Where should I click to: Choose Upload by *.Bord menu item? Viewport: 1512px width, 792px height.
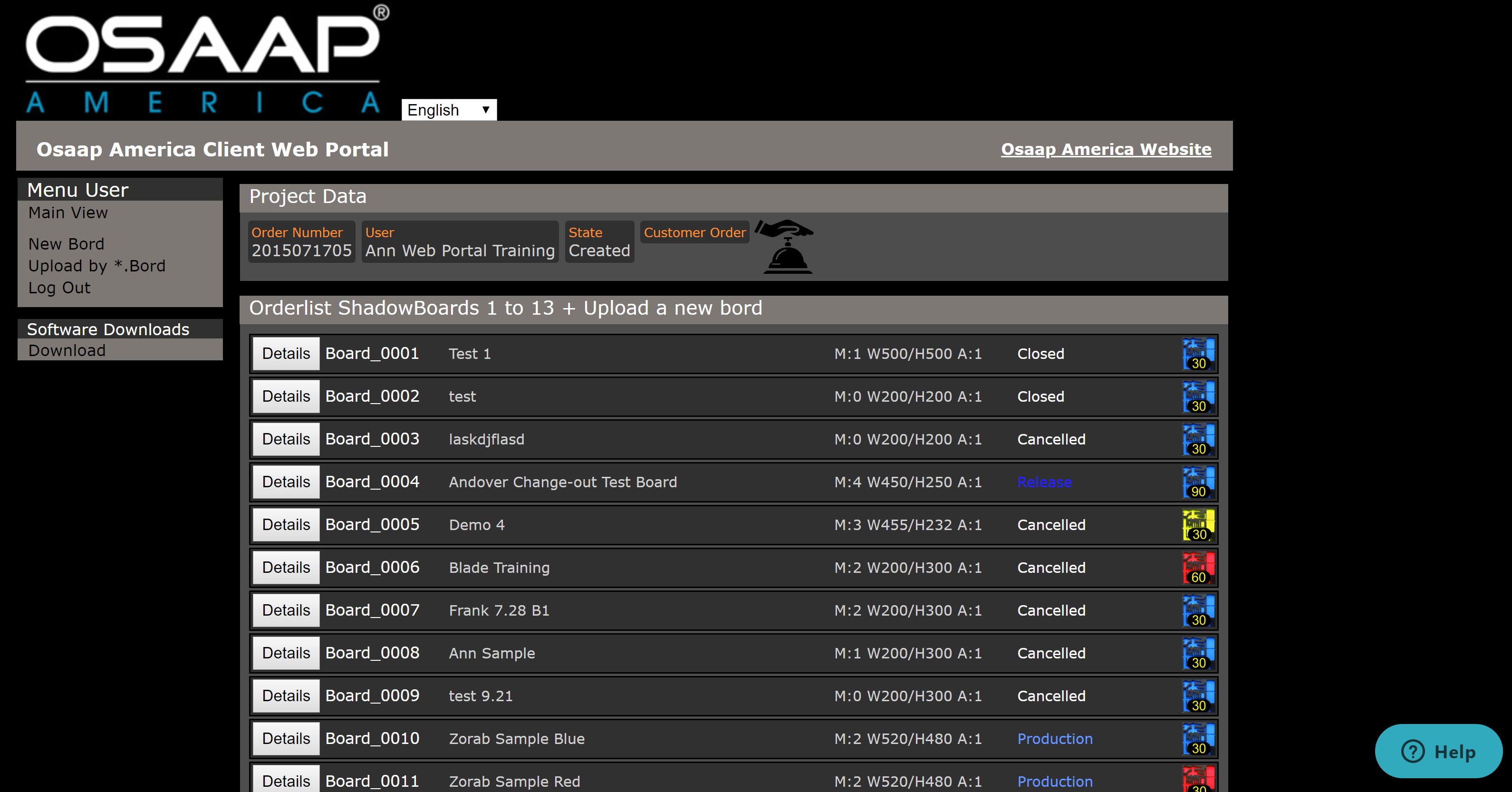click(x=97, y=266)
